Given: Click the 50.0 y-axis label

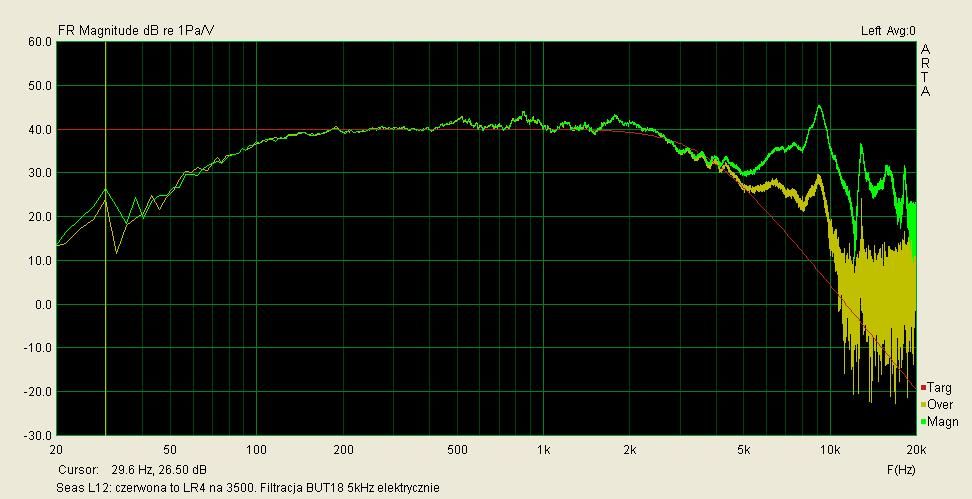Looking at the screenshot, I should tap(40, 86).
